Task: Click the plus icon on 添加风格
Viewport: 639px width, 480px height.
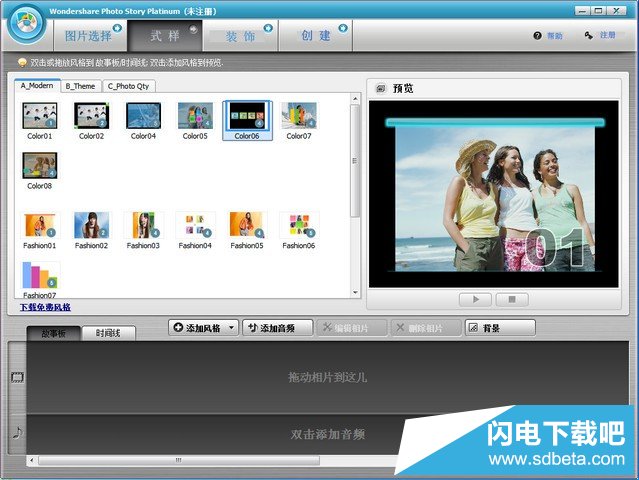Action: pos(178,327)
